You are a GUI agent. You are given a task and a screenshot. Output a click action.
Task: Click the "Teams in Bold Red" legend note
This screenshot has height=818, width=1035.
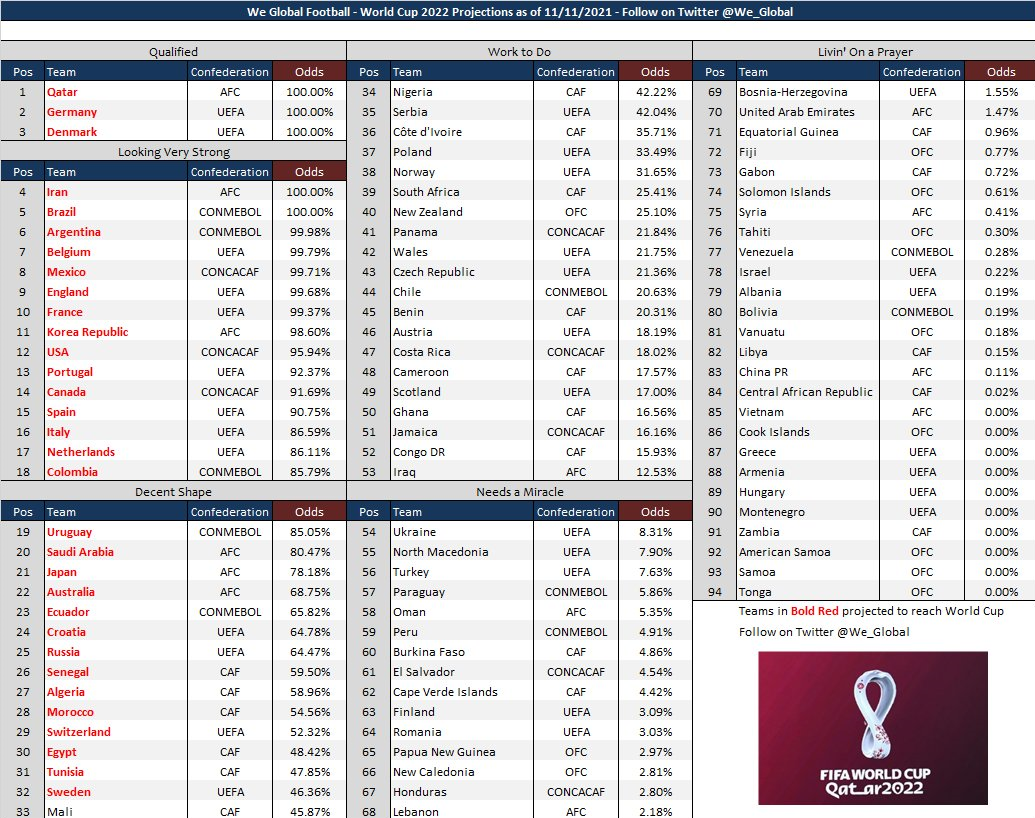[x=870, y=611]
